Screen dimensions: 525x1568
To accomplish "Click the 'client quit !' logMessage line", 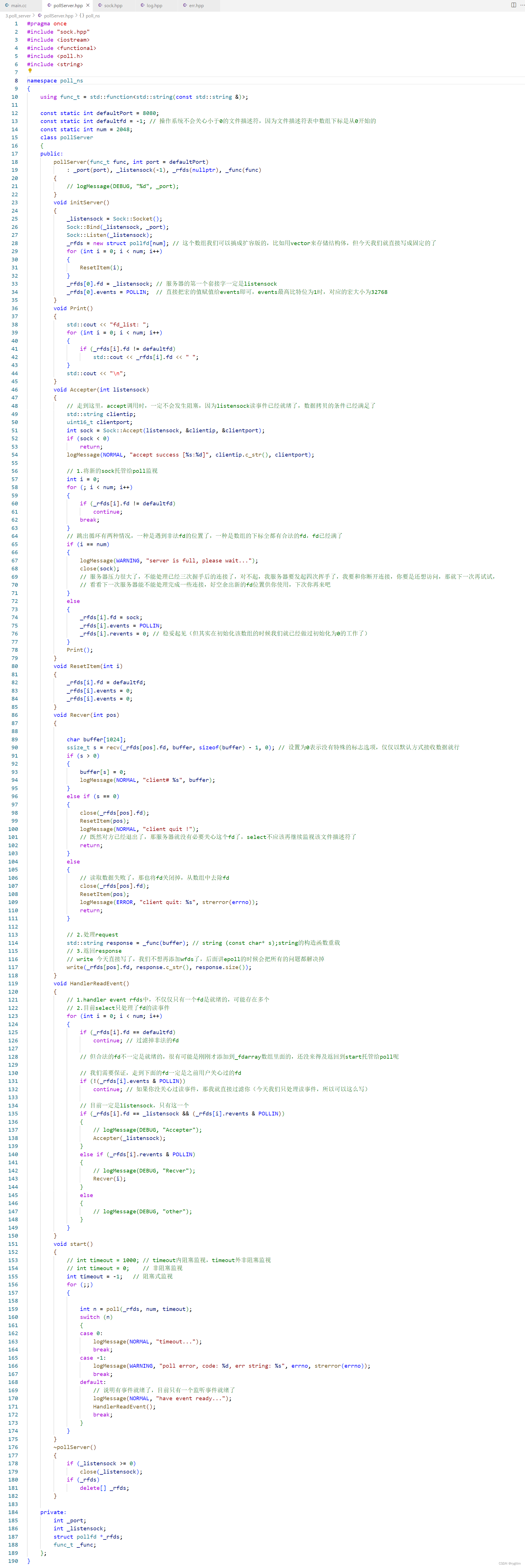I will pos(139,829).
